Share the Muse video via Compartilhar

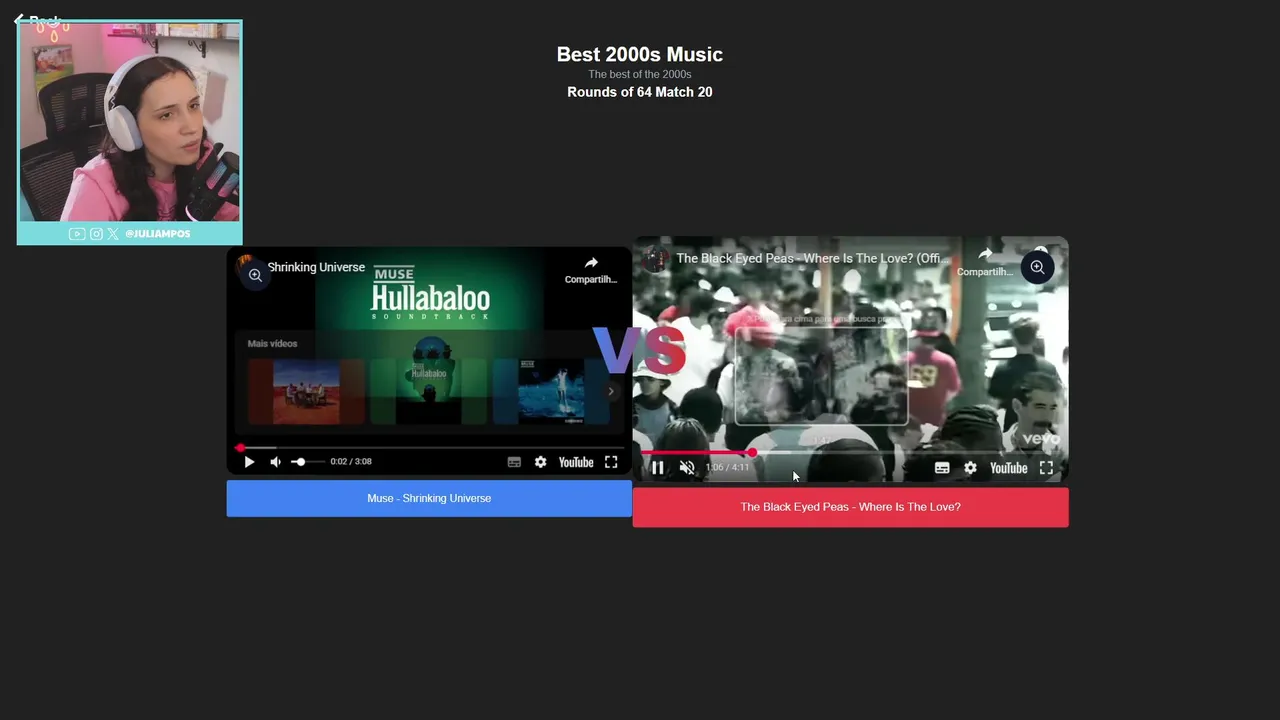click(x=591, y=270)
